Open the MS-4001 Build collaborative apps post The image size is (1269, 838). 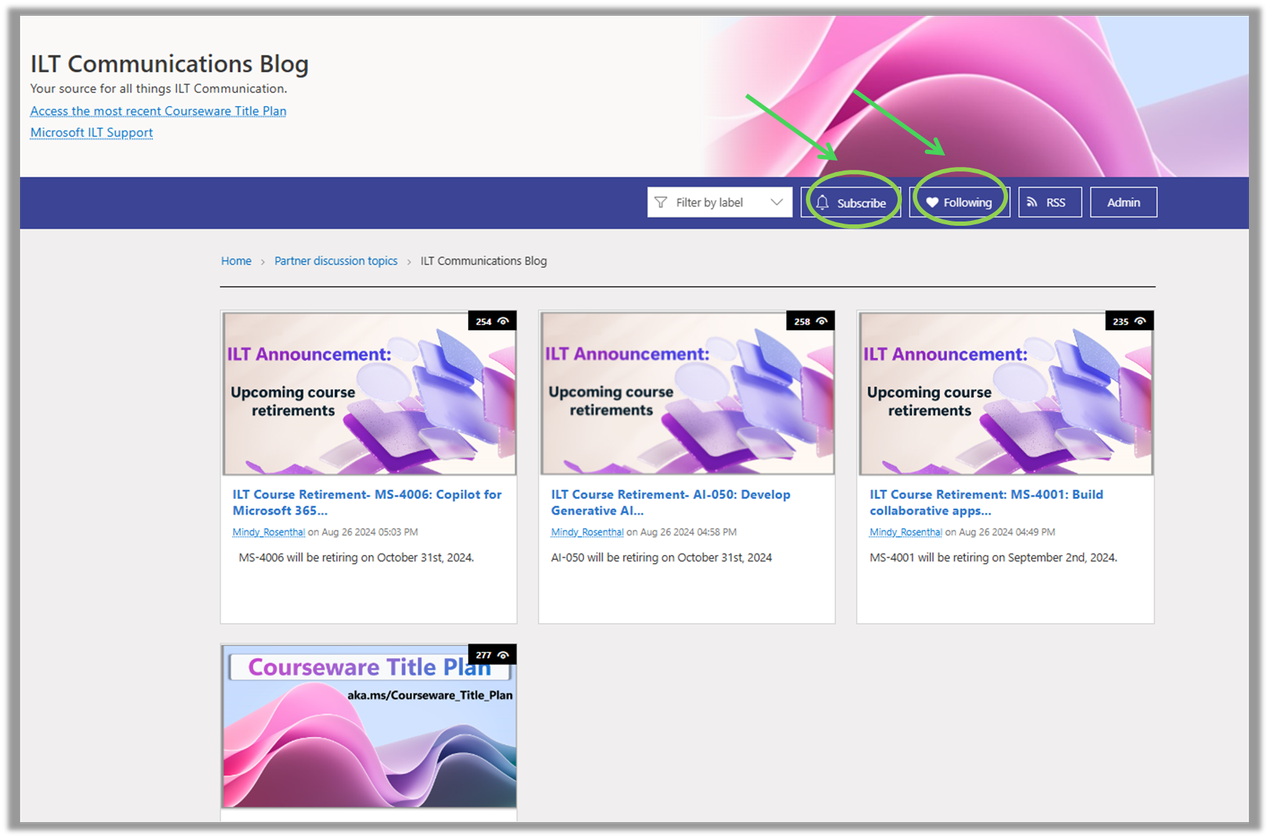(x=987, y=502)
